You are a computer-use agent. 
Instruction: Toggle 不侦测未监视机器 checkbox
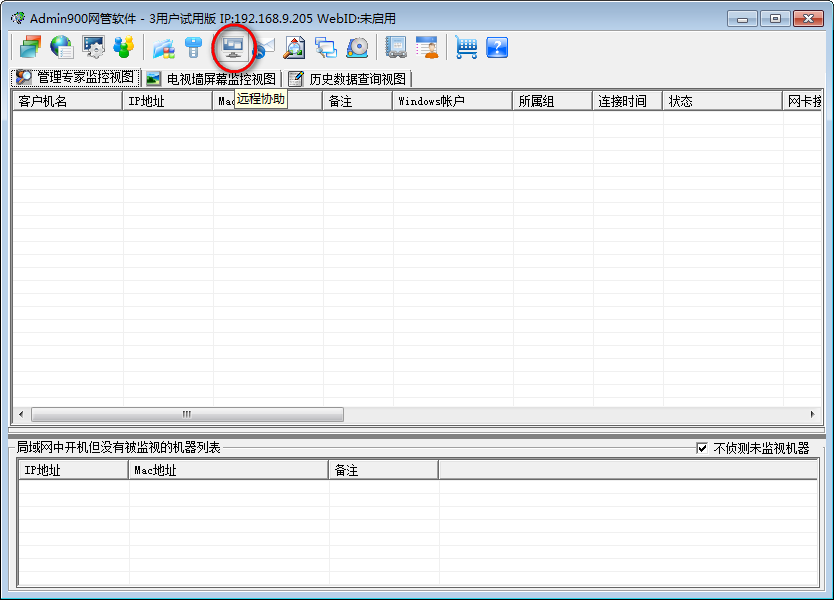(x=702, y=448)
